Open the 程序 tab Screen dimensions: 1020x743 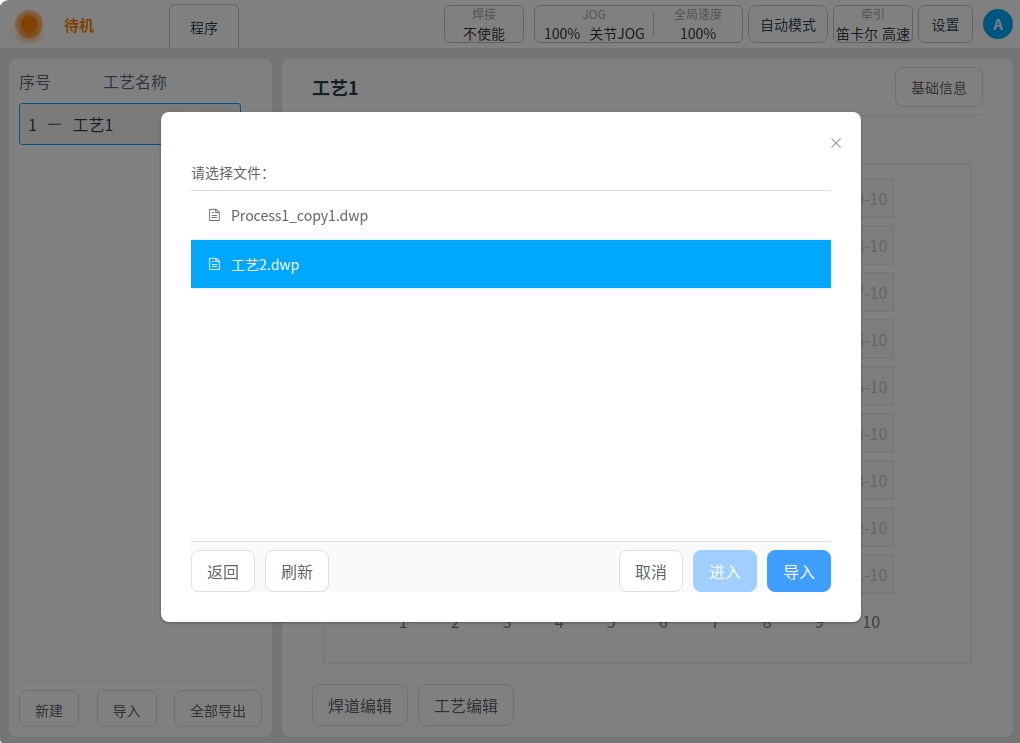(204, 27)
